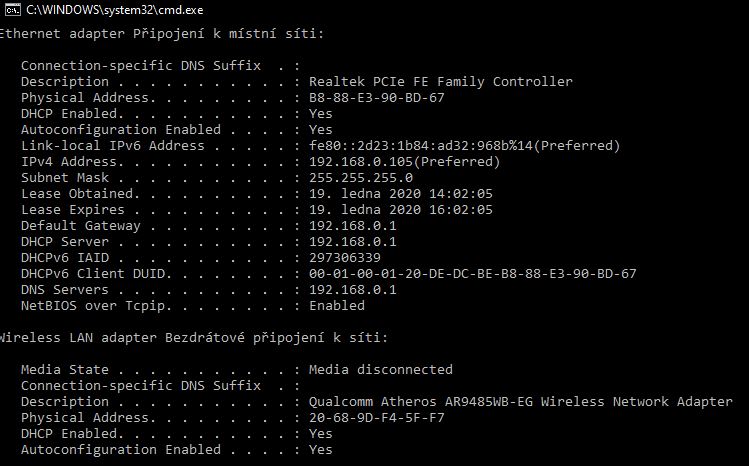Click the Default Gateway address value
749x466 pixels.
coord(353,226)
